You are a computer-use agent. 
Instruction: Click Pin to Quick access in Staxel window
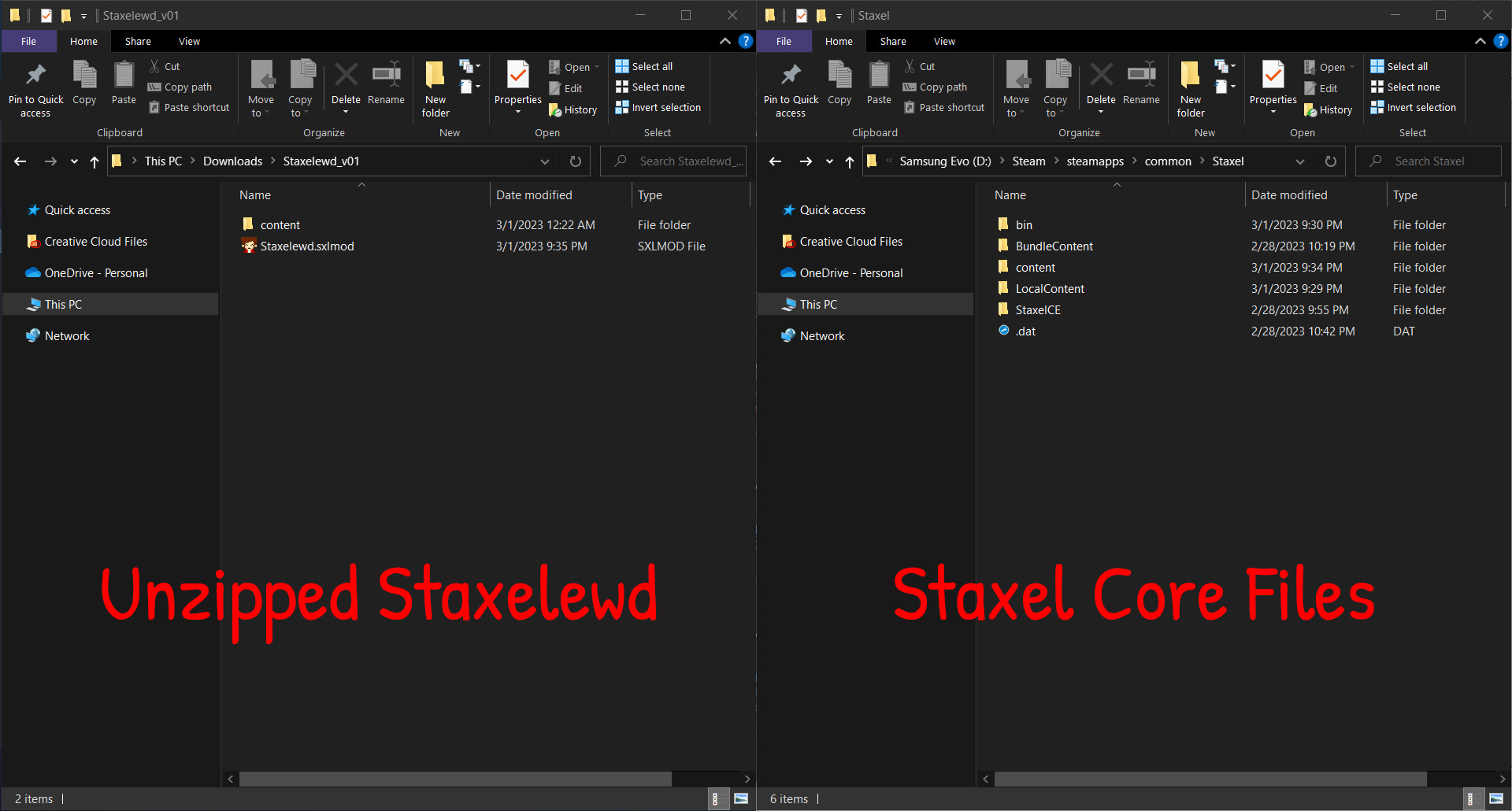pos(791,90)
